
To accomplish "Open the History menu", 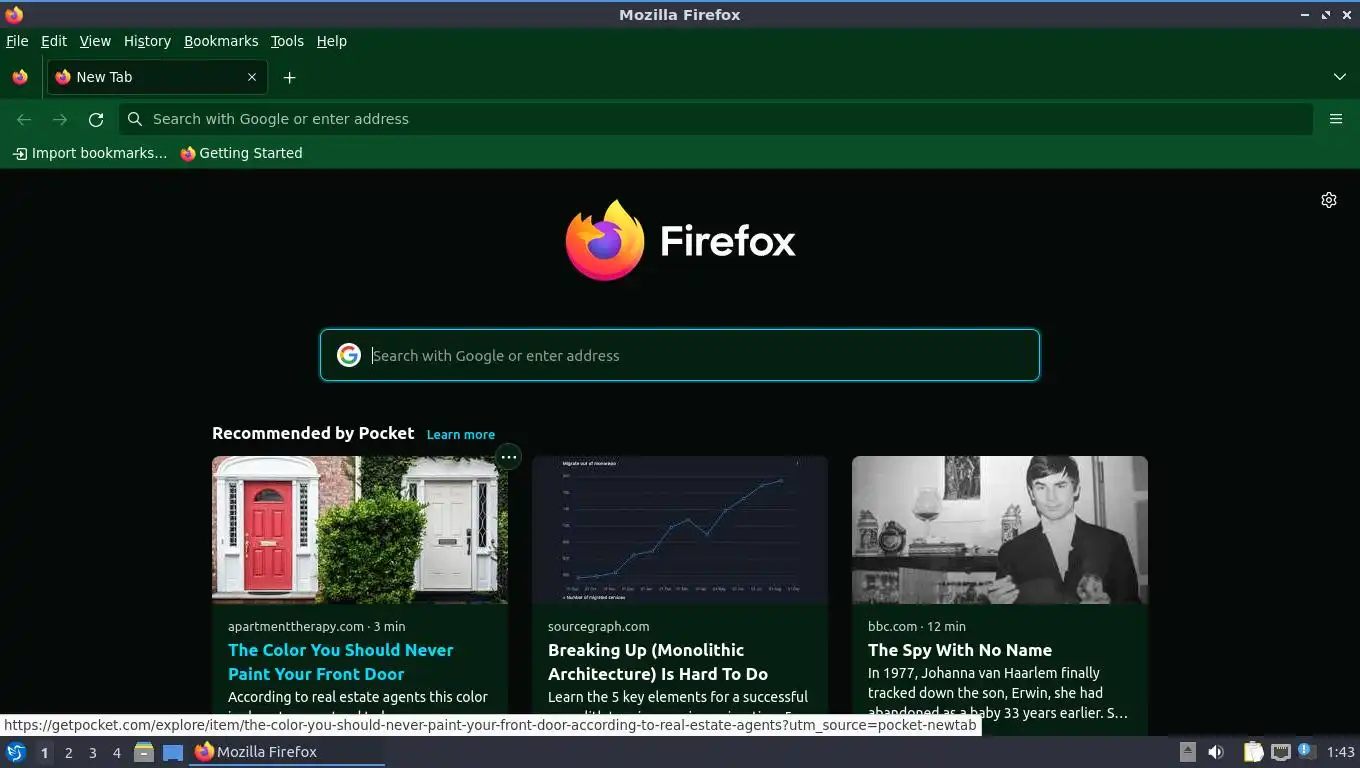I will (147, 41).
